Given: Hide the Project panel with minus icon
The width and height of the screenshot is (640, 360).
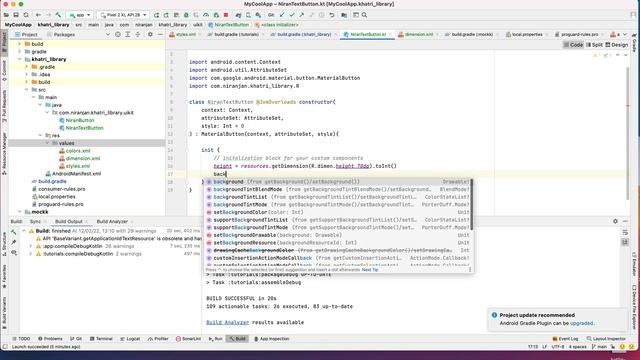Looking at the screenshot, I should tap(160, 35).
